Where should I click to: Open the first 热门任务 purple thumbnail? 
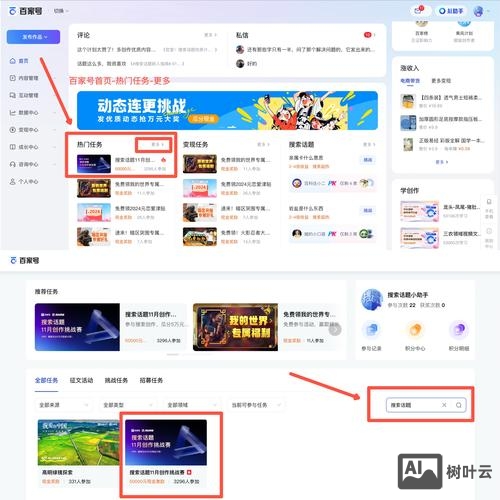pyautogui.click(x=94, y=164)
